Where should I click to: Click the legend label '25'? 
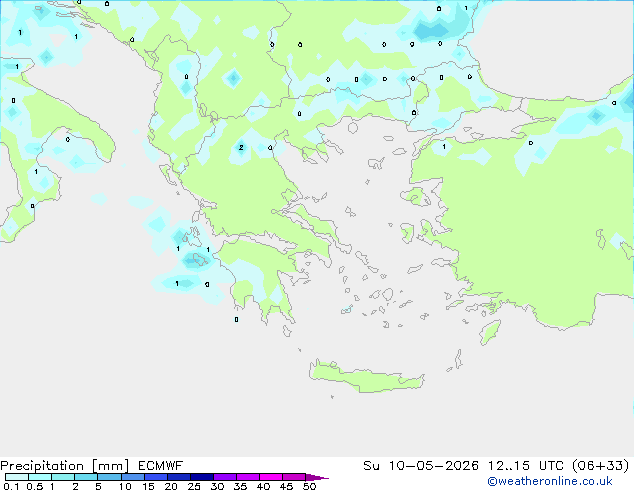pos(194,486)
